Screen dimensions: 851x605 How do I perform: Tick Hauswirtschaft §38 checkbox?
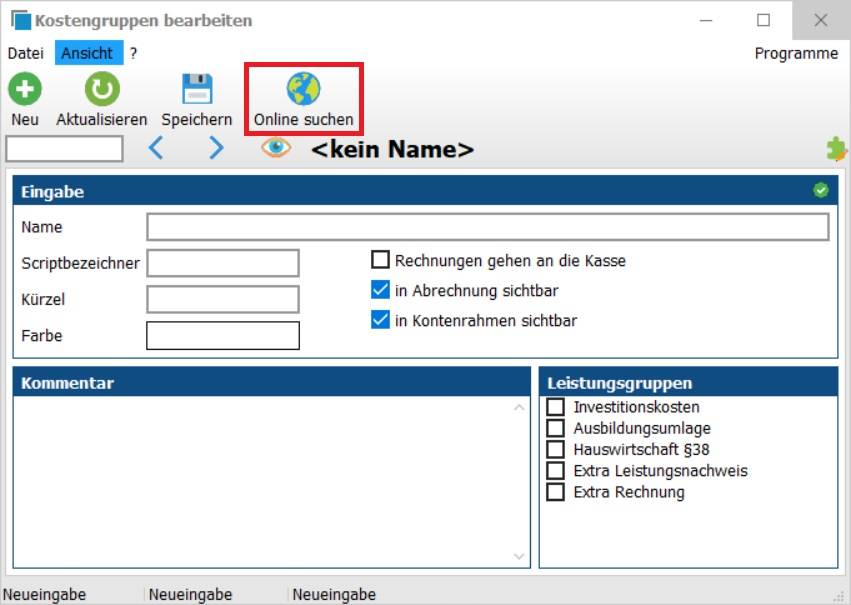556,449
